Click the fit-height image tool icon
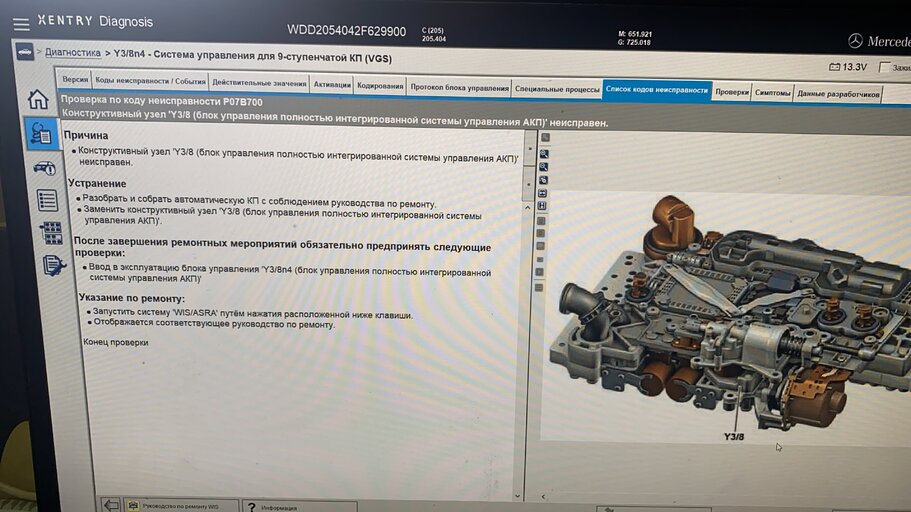Image resolution: width=911 pixels, height=512 pixels. click(x=542, y=206)
